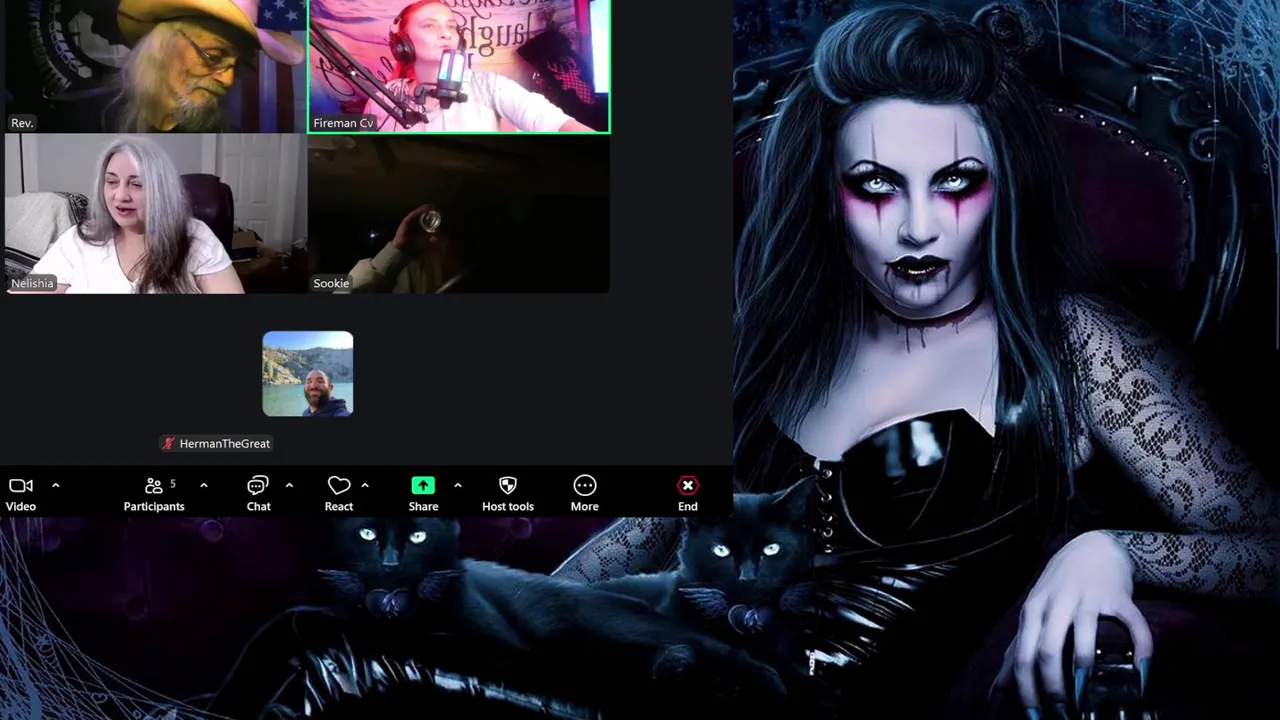Open the Participants panel icon
The height and width of the screenshot is (720, 1280).
coord(154,486)
